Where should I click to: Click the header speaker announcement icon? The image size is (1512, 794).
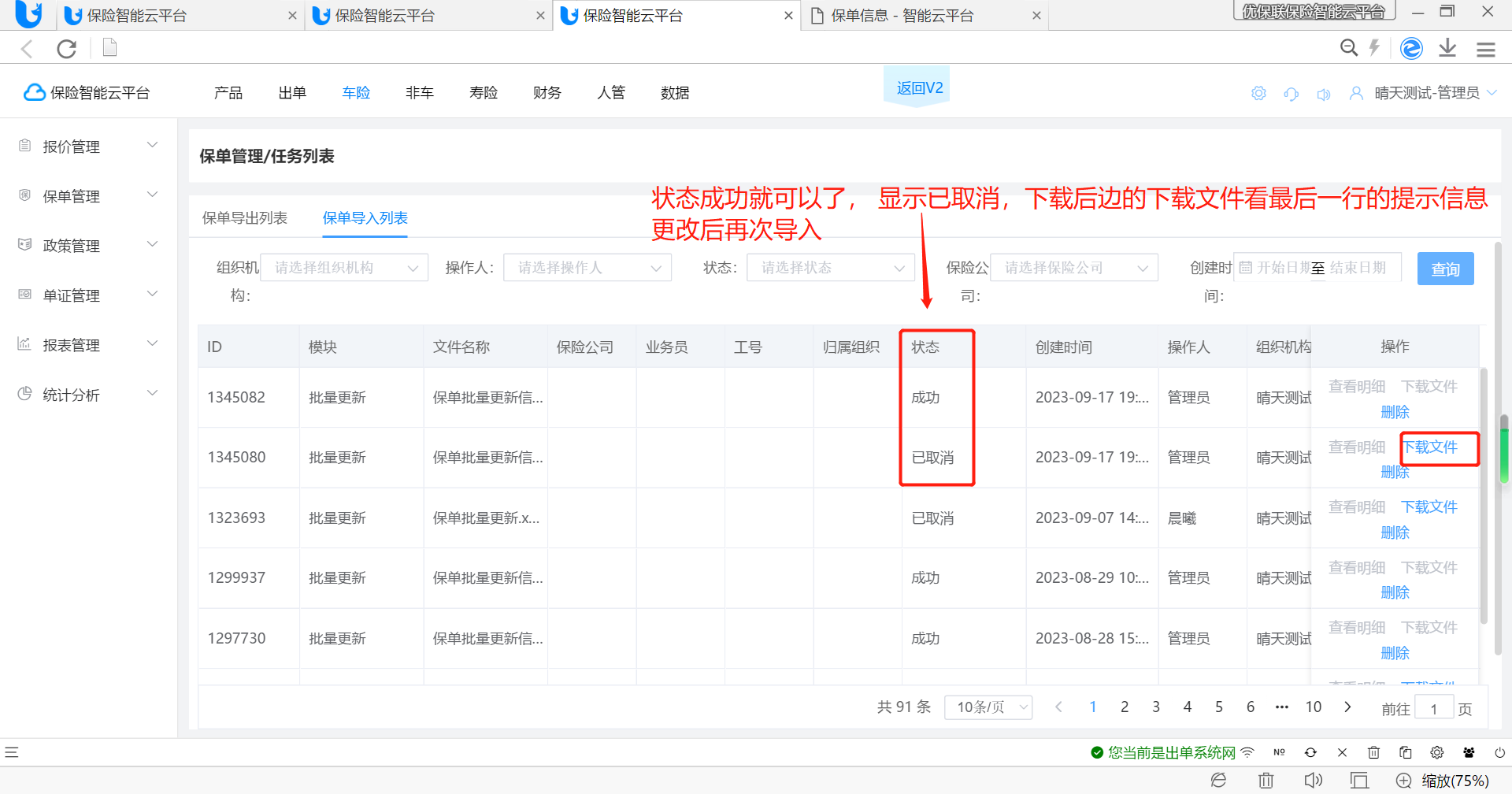[x=1324, y=94]
